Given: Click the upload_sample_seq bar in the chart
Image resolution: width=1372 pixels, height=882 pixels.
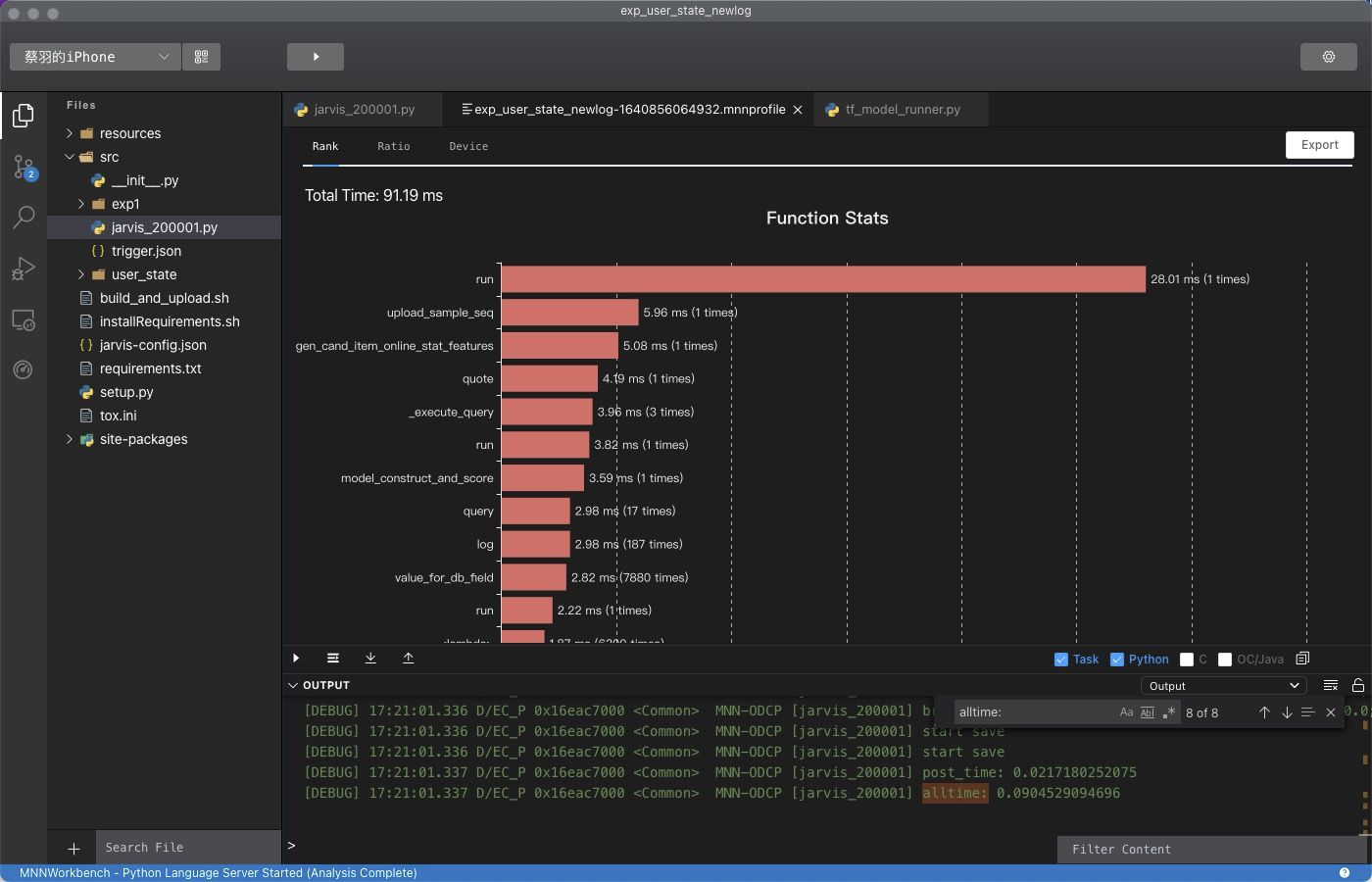Looking at the screenshot, I should click(x=569, y=313).
